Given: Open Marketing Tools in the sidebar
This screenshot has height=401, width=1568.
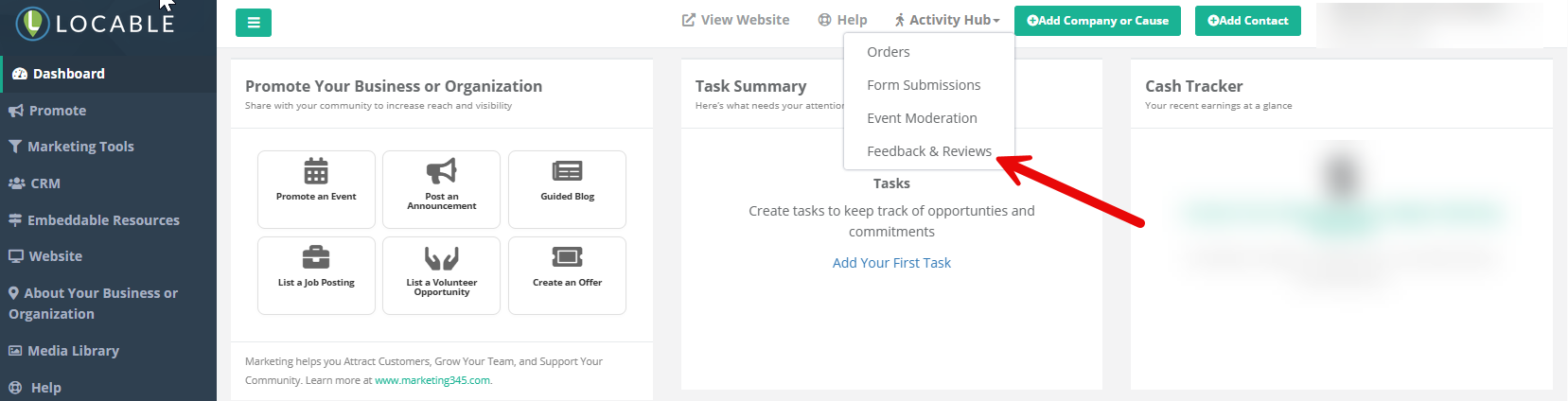Looking at the screenshot, I should coord(80,147).
